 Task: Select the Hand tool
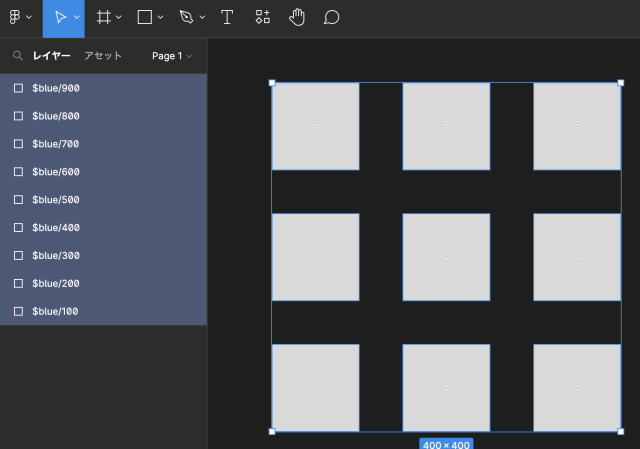pyautogui.click(x=297, y=17)
